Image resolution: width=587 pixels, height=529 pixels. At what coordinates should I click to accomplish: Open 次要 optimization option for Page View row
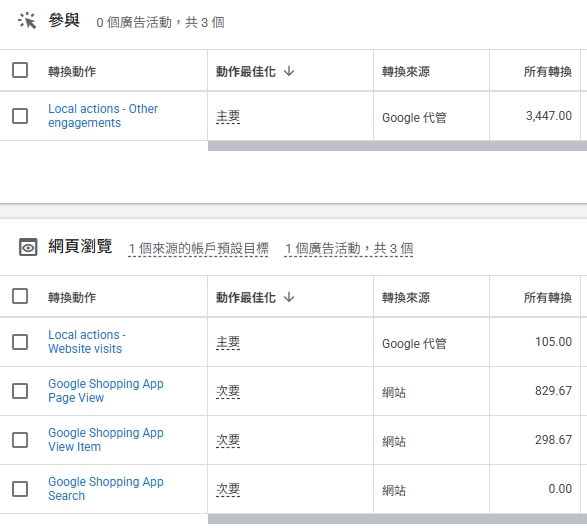(228, 392)
